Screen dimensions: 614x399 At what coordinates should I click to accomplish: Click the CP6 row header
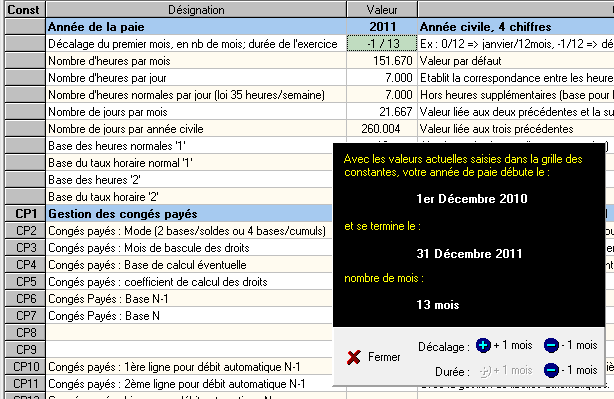click(25, 299)
